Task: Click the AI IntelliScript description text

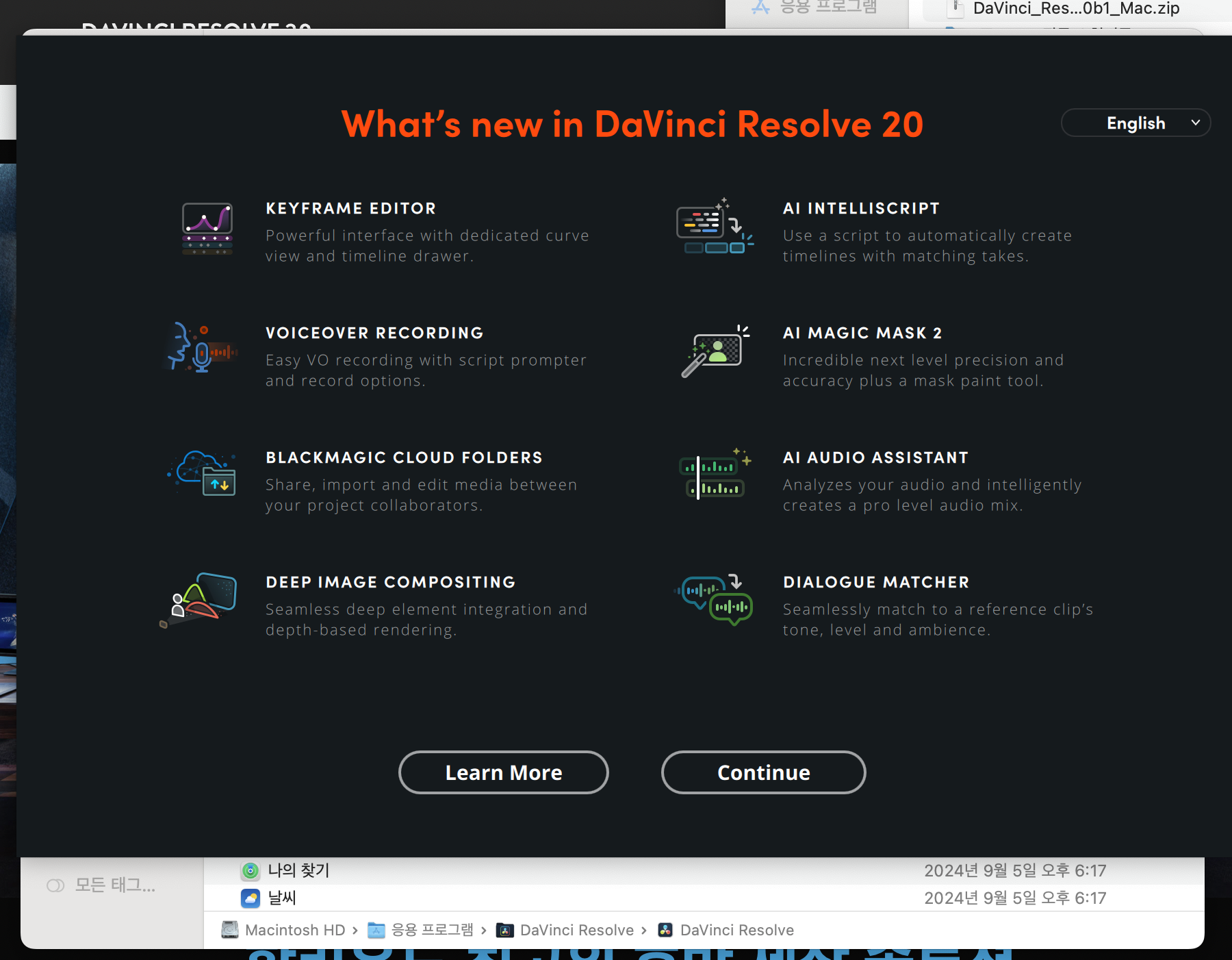Action: pos(927,246)
